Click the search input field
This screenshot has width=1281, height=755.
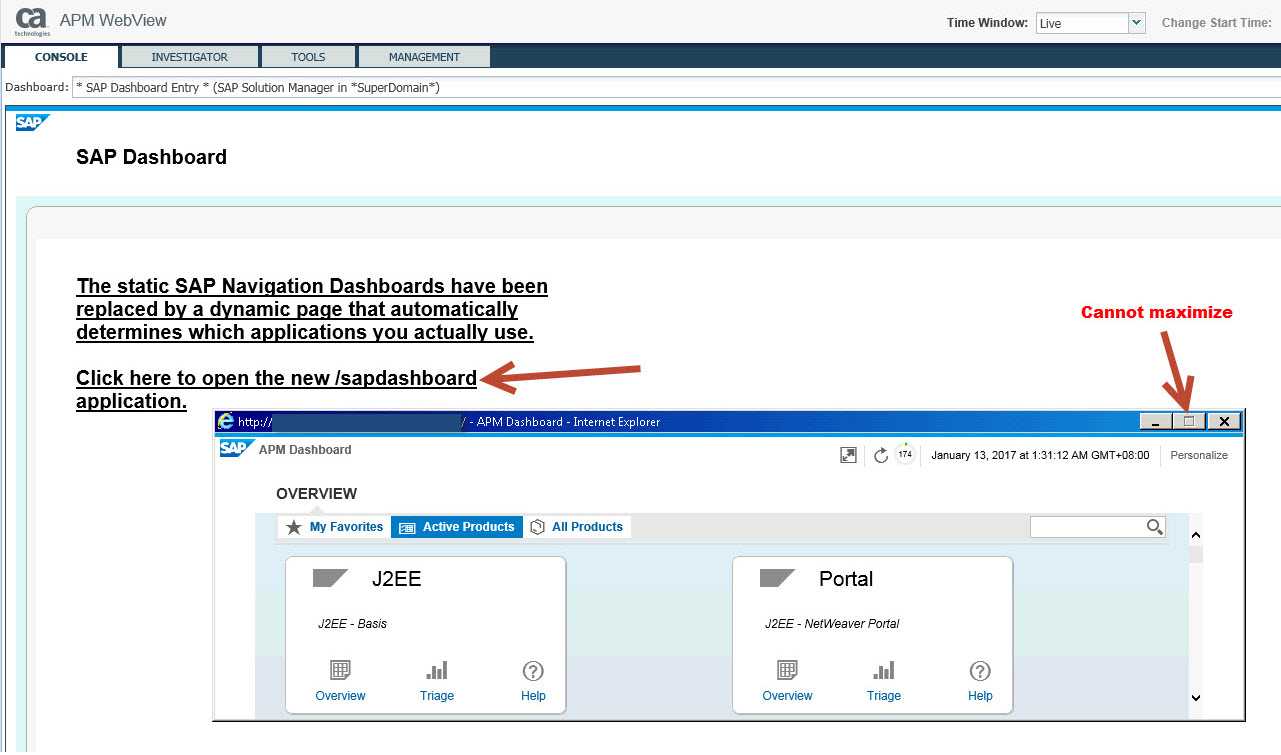pos(1088,527)
